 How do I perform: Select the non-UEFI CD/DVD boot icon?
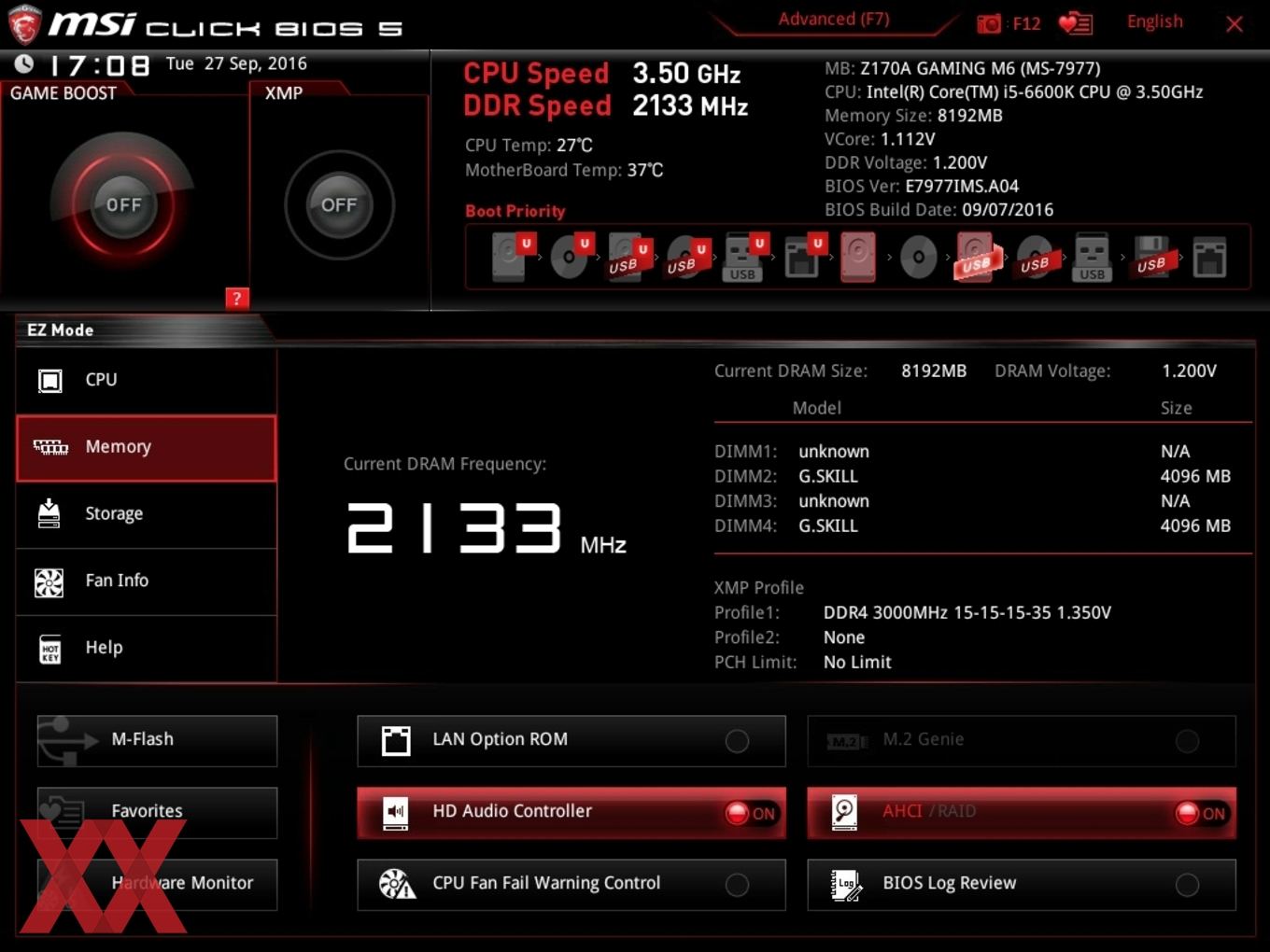[918, 257]
